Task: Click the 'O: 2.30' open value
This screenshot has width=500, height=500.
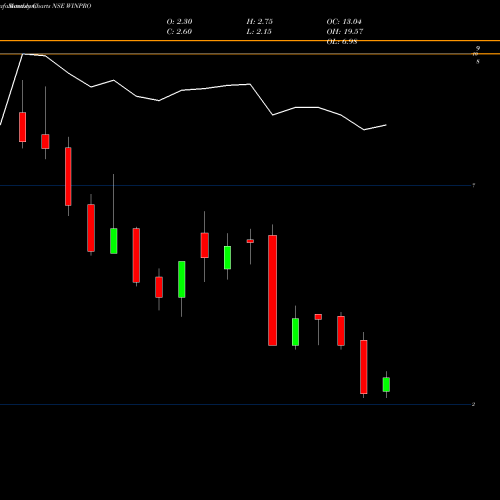Action: (x=179, y=22)
